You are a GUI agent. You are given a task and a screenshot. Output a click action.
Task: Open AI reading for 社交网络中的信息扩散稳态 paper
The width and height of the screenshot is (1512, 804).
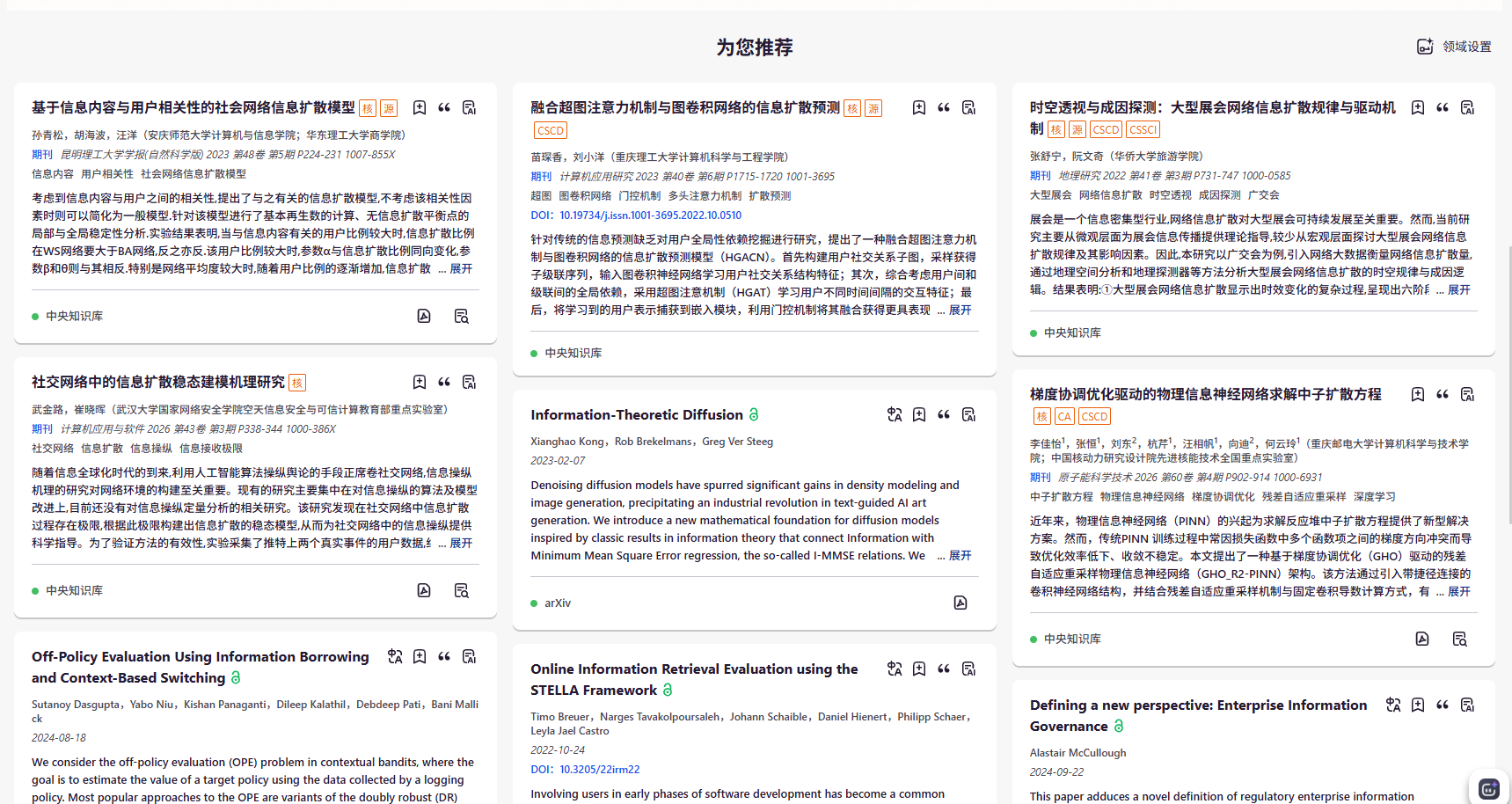469,382
